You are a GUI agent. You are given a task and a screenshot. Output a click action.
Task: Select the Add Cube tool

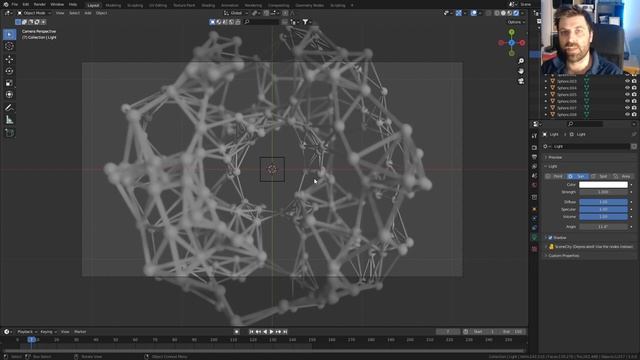tap(9, 133)
